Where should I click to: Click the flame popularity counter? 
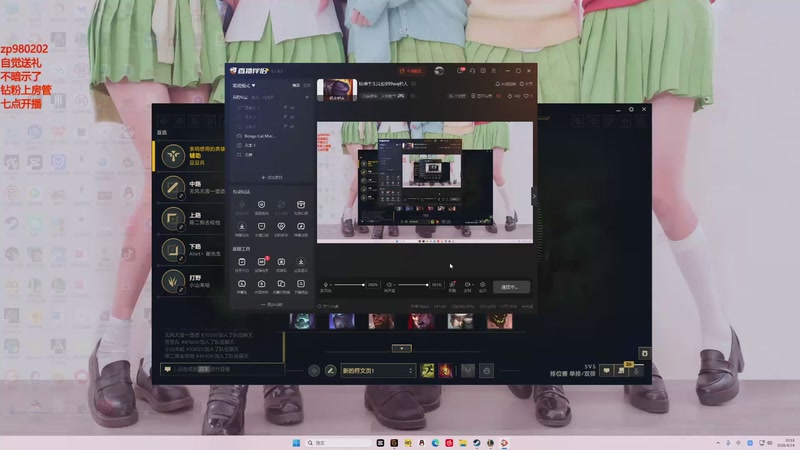tap(514, 96)
